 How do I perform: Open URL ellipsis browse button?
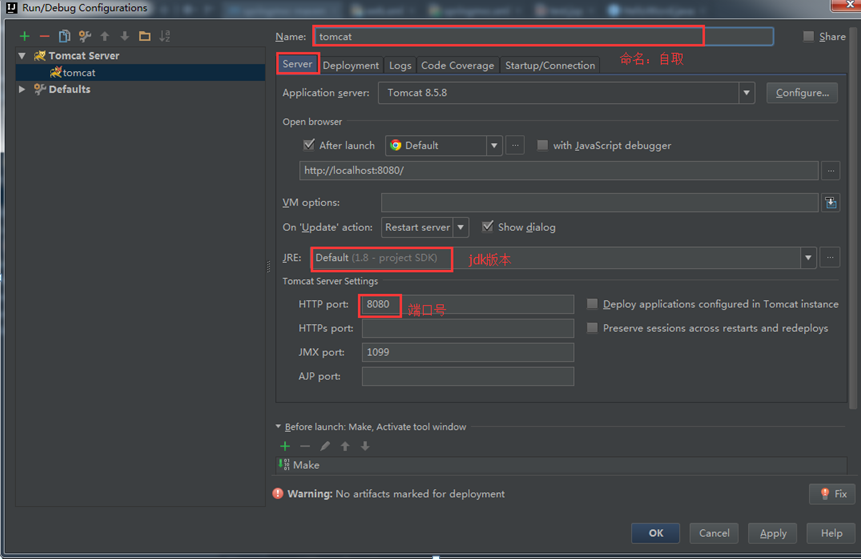(x=831, y=171)
